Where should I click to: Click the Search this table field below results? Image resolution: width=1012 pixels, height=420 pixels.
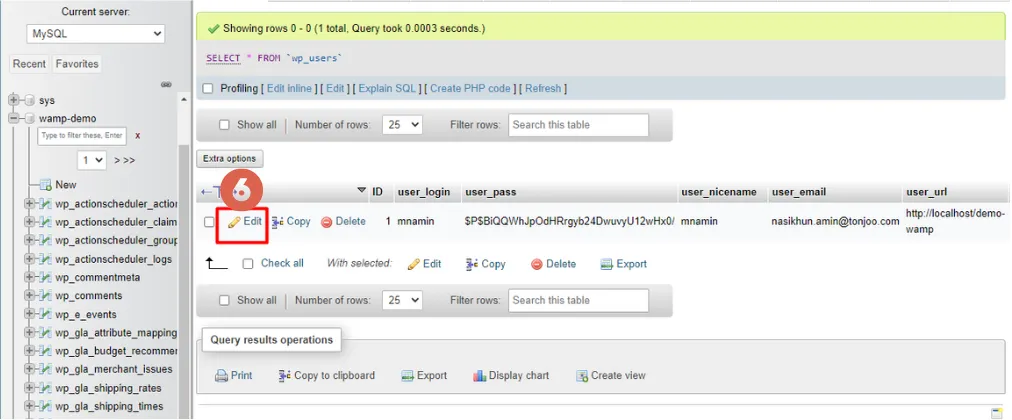[x=578, y=301]
